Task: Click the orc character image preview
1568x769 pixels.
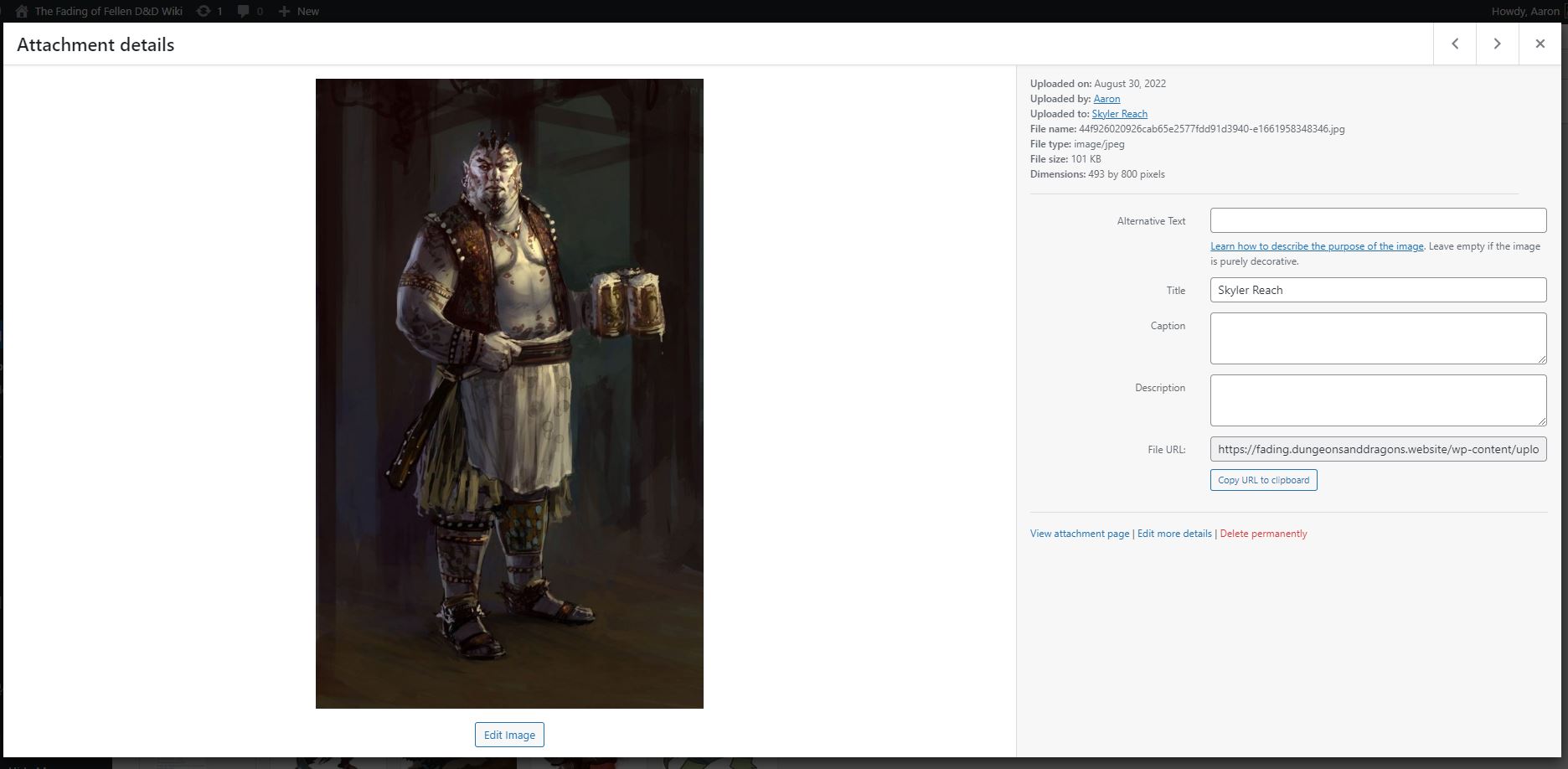Action: click(x=509, y=394)
